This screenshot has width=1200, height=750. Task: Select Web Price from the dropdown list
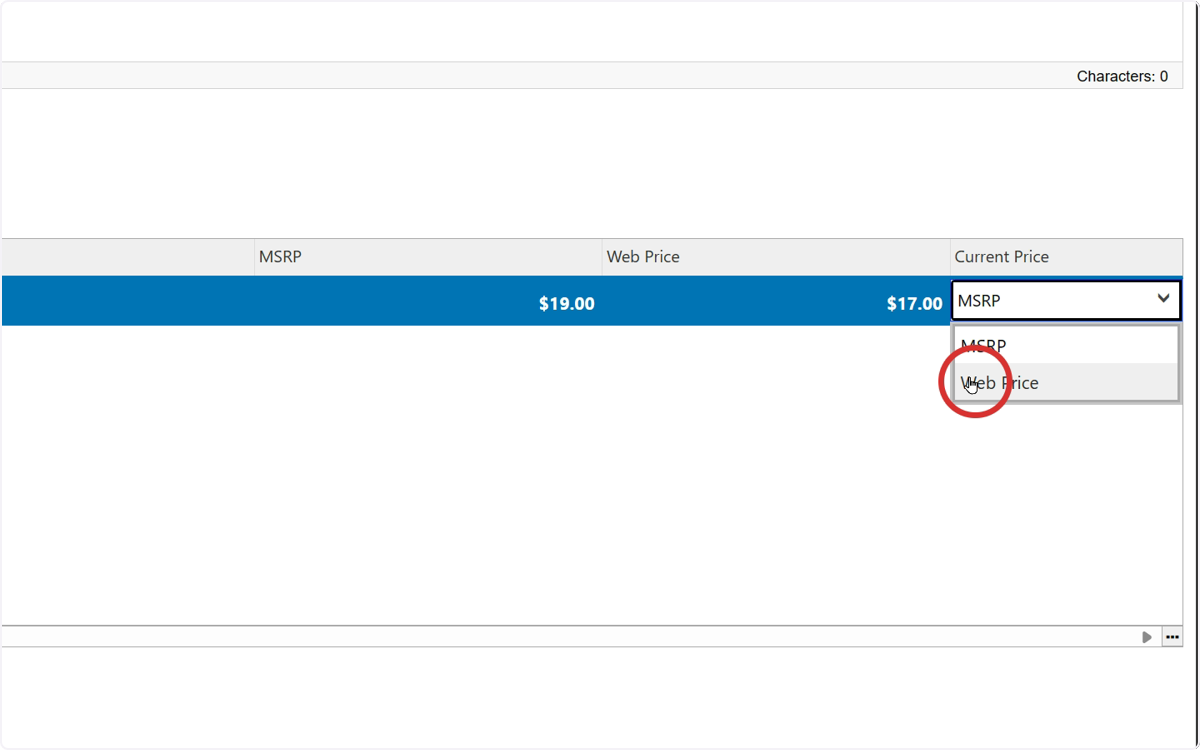coord(1066,382)
